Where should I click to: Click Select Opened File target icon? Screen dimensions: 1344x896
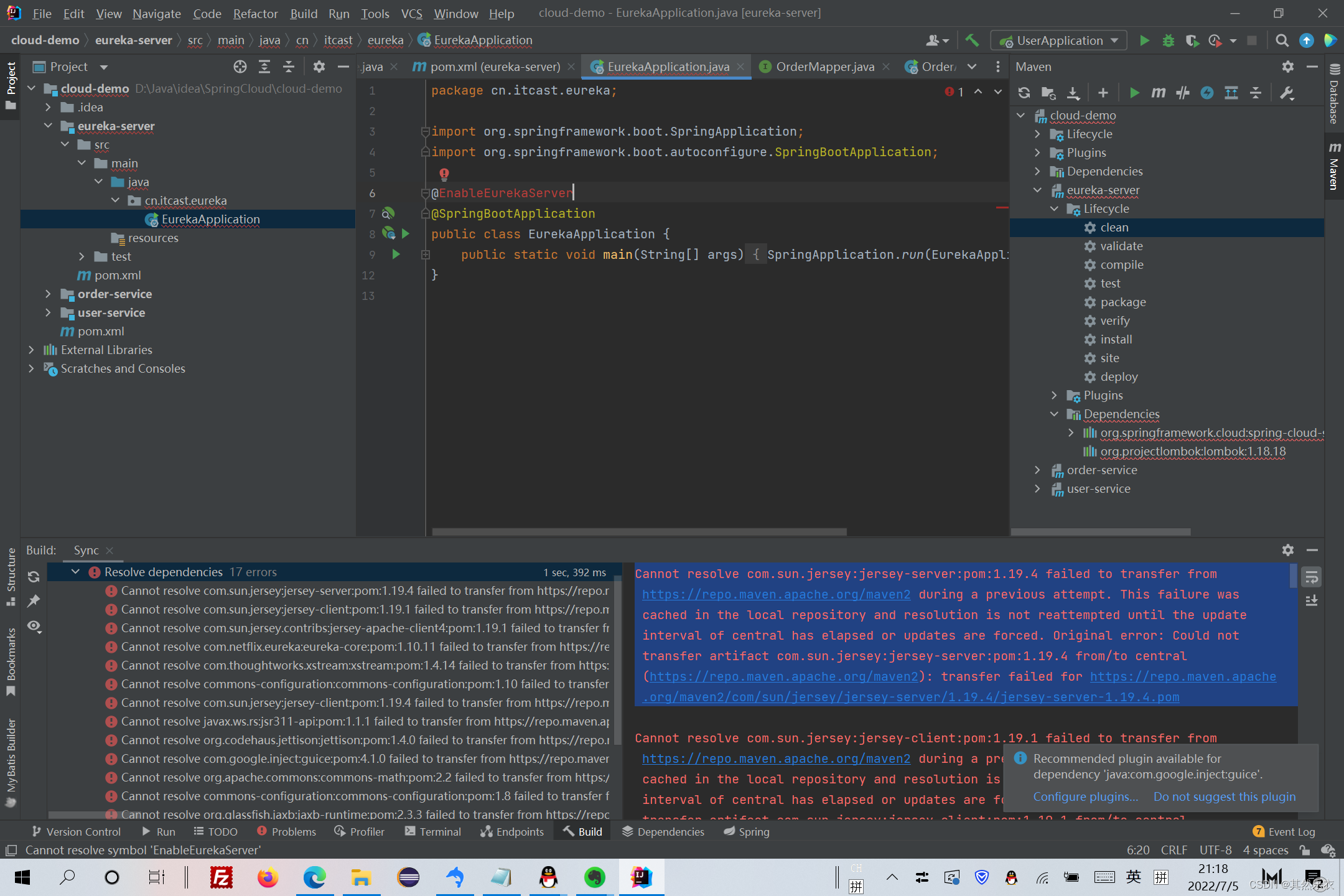click(240, 67)
